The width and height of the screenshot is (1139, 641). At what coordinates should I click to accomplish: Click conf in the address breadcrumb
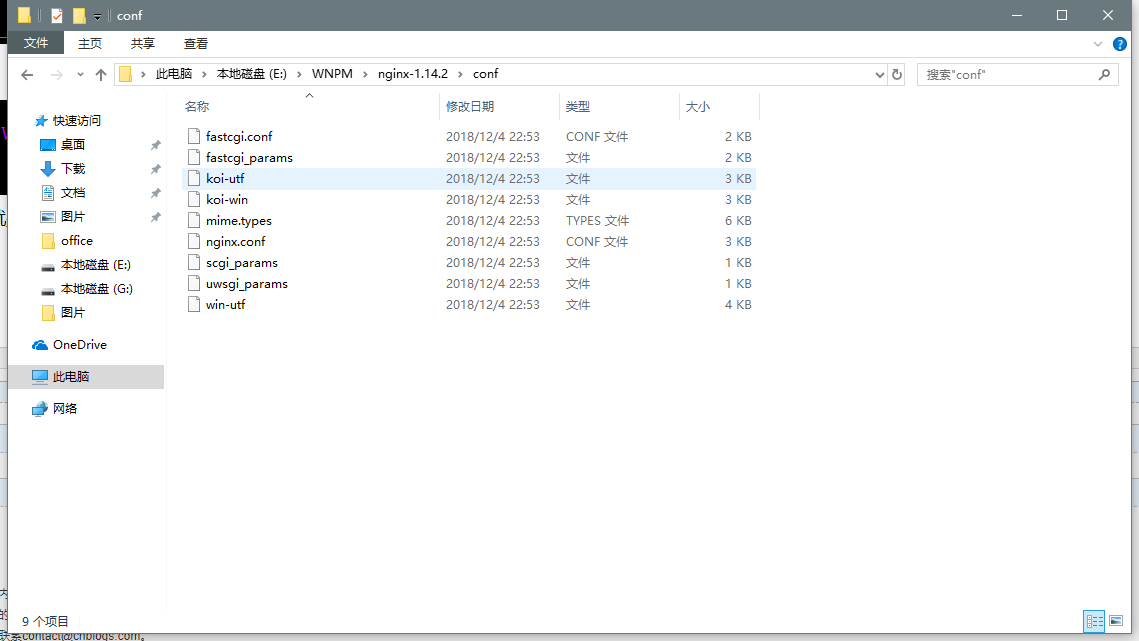[485, 74]
